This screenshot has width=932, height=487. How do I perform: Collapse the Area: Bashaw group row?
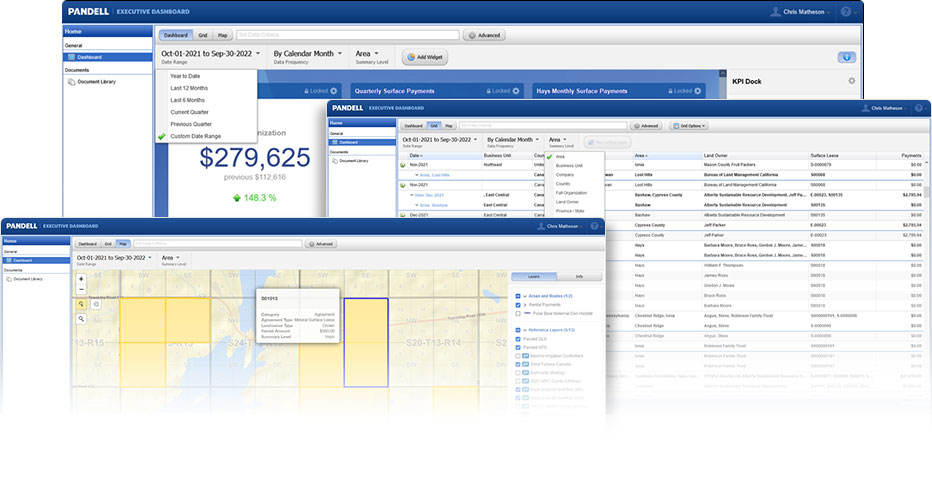(417, 205)
